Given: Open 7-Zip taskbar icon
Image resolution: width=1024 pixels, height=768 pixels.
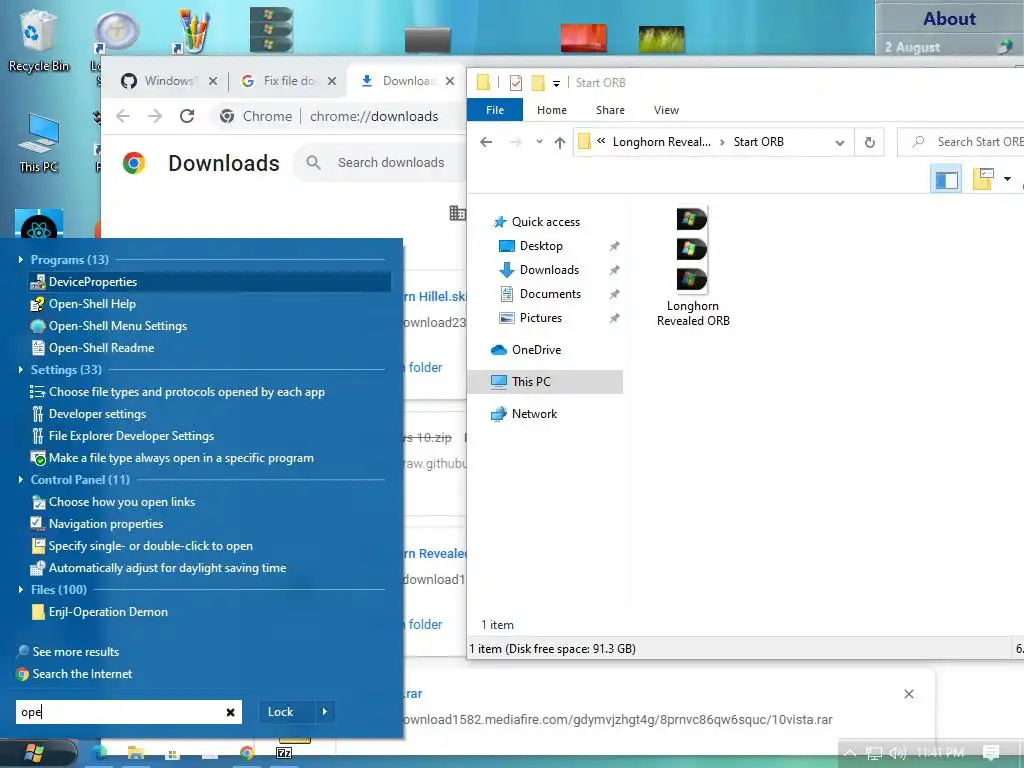Looking at the screenshot, I should [x=284, y=753].
